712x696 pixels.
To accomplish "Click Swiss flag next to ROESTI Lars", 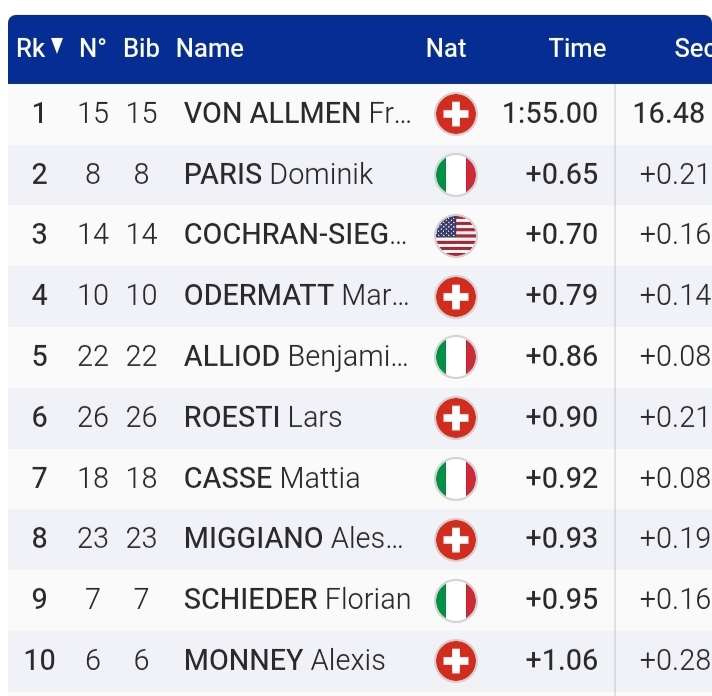I will point(456,418).
